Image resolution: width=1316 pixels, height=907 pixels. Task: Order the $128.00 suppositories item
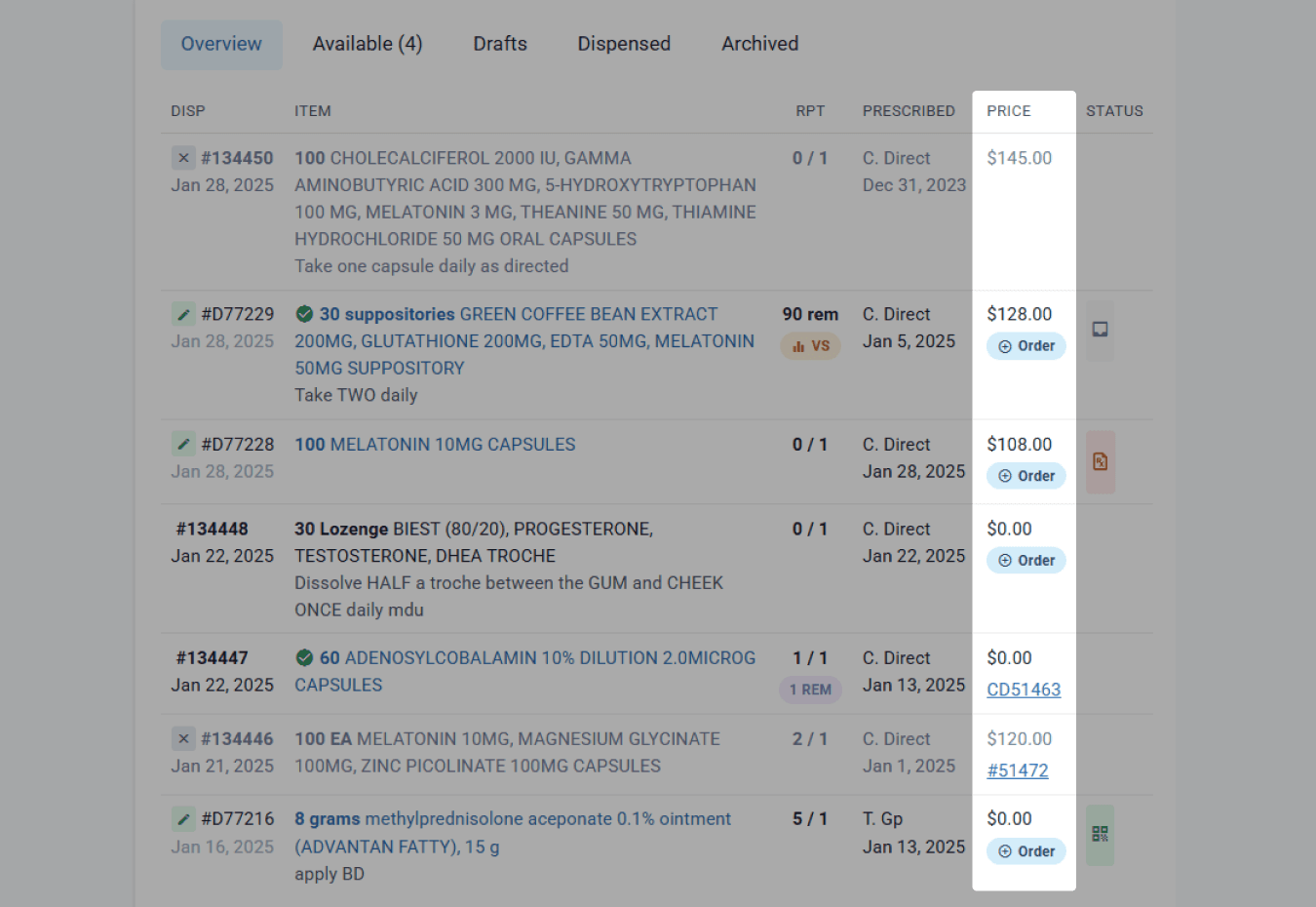pyautogui.click(x=1026, y=346)
